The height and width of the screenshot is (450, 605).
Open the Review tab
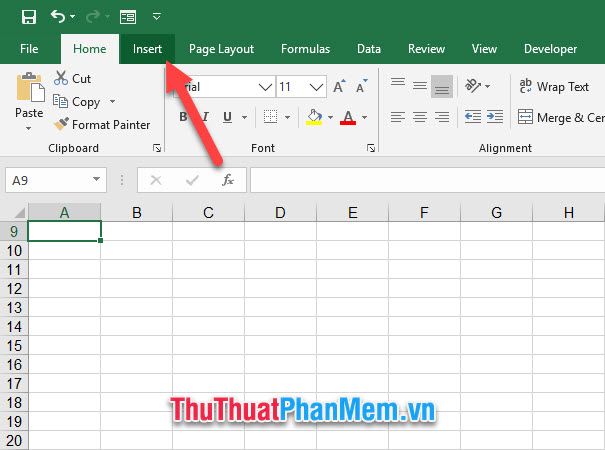[426, 49]
